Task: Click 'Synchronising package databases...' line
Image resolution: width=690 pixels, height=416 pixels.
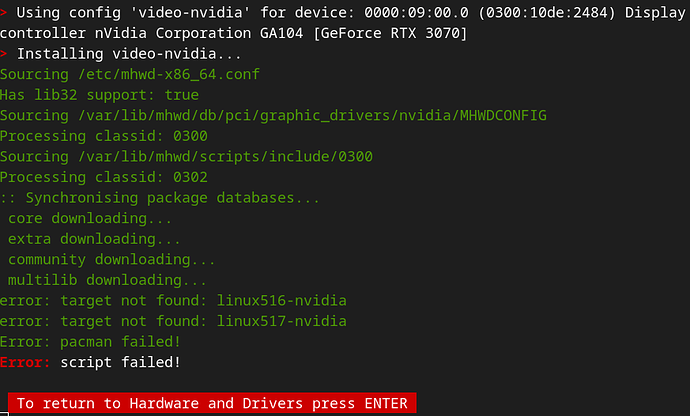Action: [x=160, y=198]
